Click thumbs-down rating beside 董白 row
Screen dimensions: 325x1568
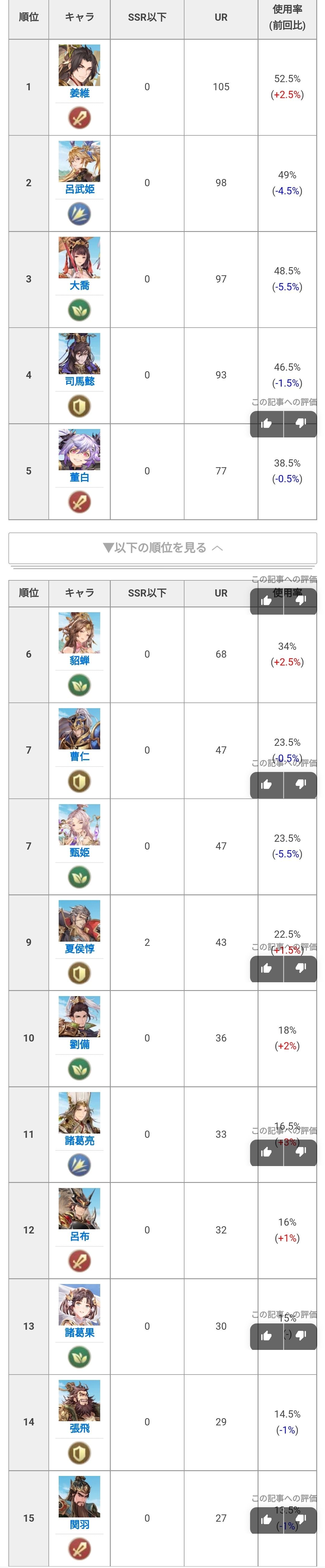point(301,424)
